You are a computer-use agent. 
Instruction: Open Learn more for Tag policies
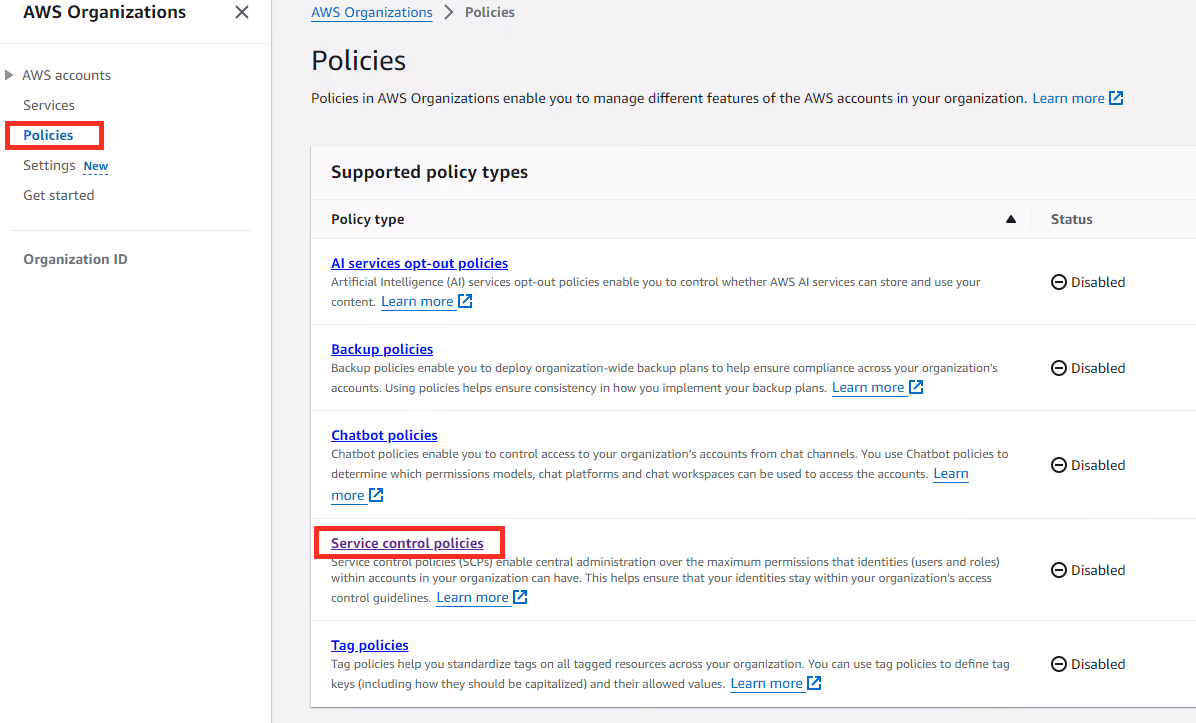click(767, 683)
